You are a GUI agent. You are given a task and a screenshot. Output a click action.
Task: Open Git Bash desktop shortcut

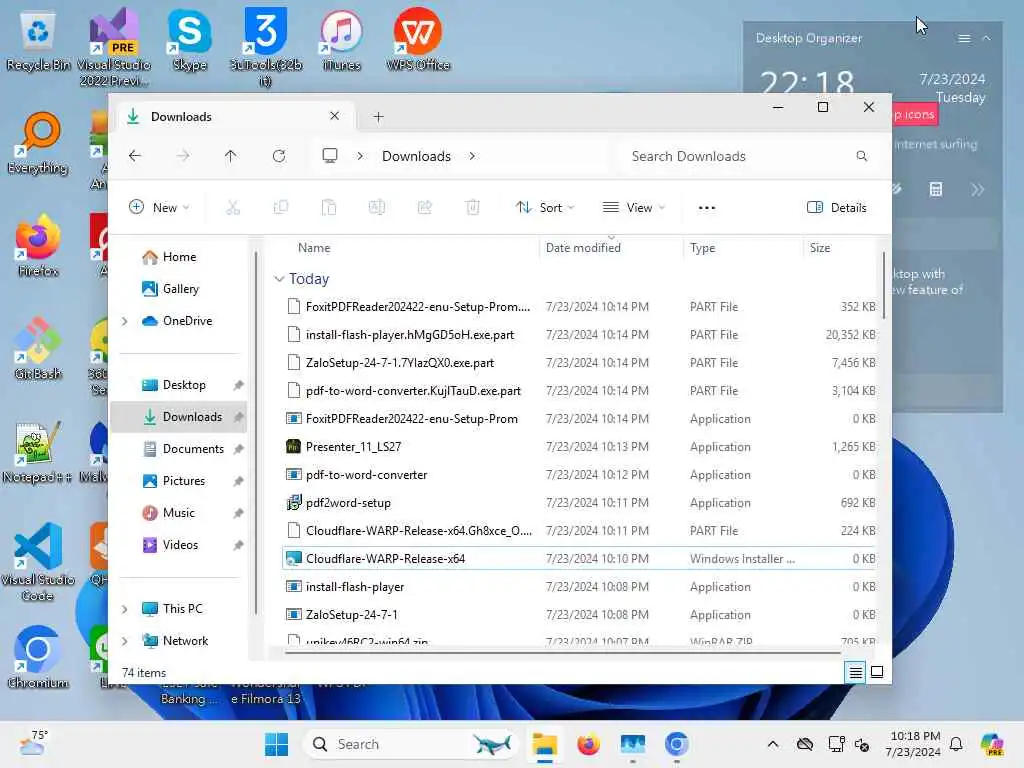(x=38, y=349)
